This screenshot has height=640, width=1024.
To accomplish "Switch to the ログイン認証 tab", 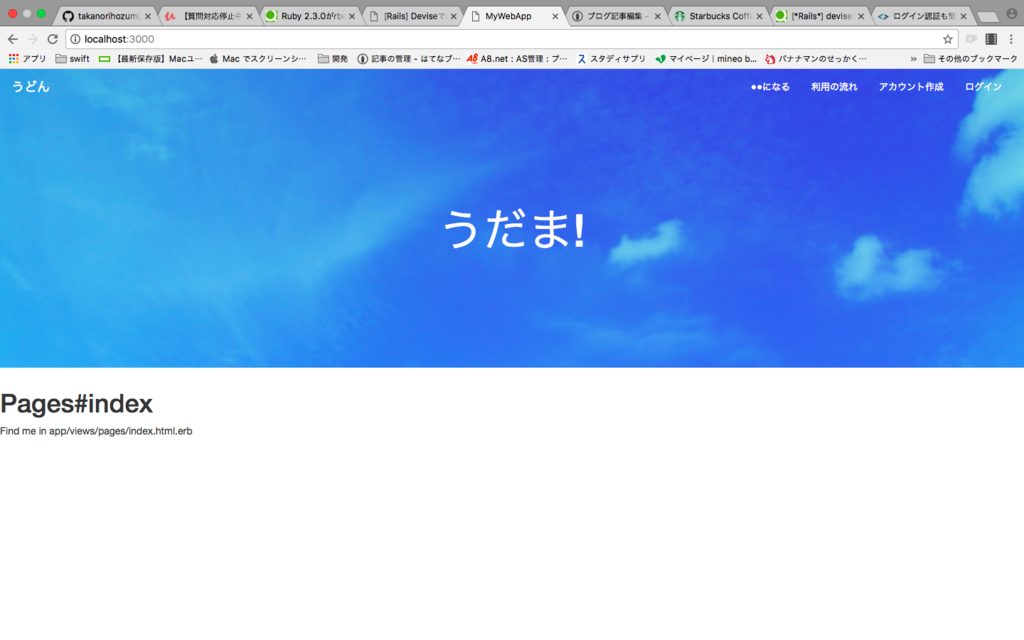I will pyautogui.click(x=920, y=16).
